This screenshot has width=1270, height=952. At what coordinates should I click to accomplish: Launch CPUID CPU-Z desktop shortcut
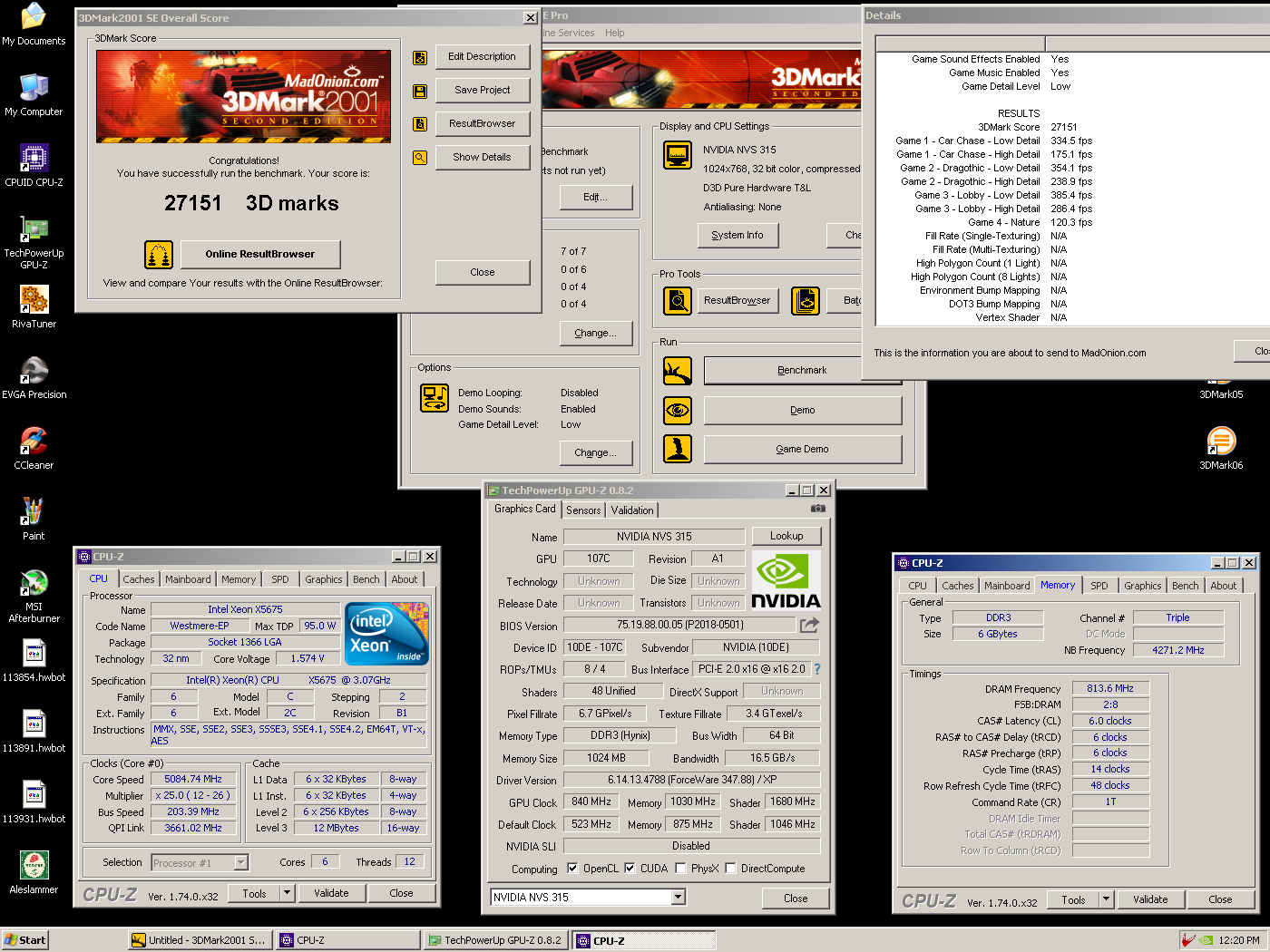34,167
